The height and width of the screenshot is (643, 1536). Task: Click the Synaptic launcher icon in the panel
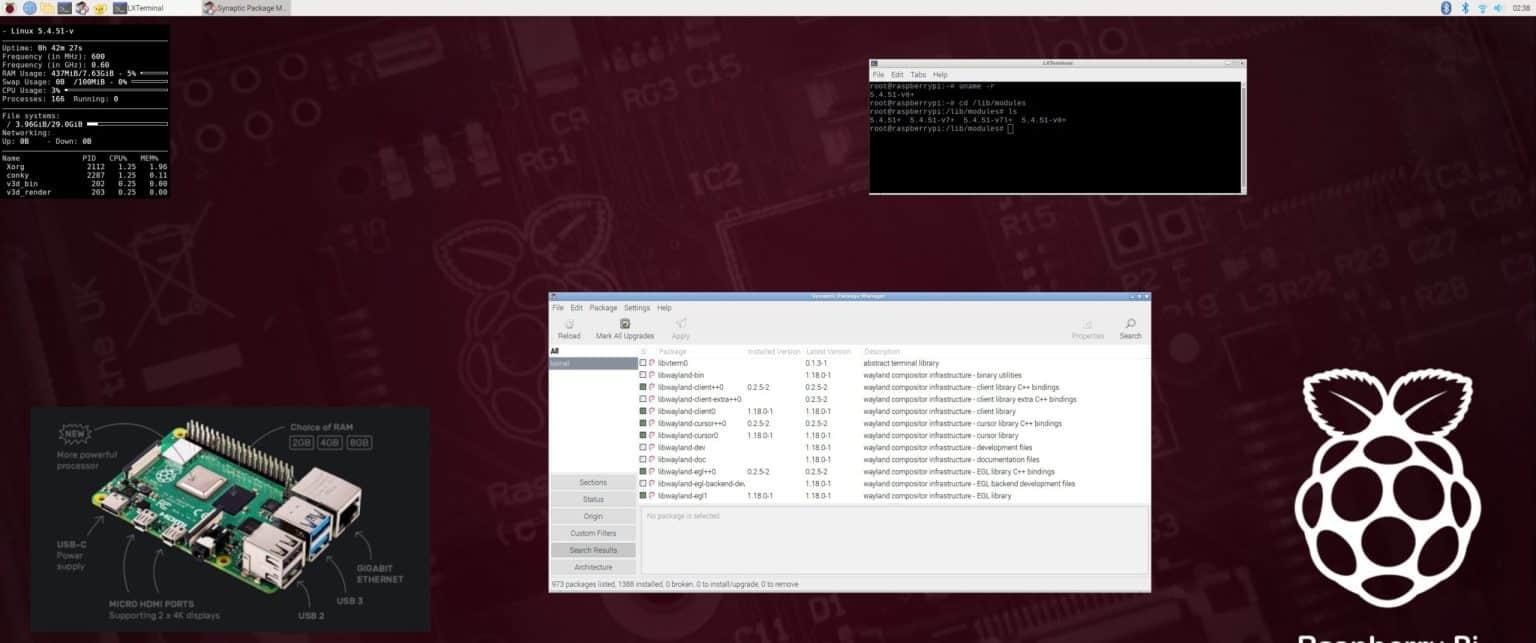pyautogui.click(x=82, y=8)
